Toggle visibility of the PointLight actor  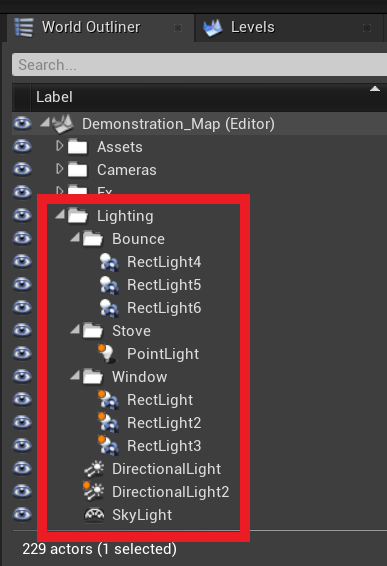(22, 353)
